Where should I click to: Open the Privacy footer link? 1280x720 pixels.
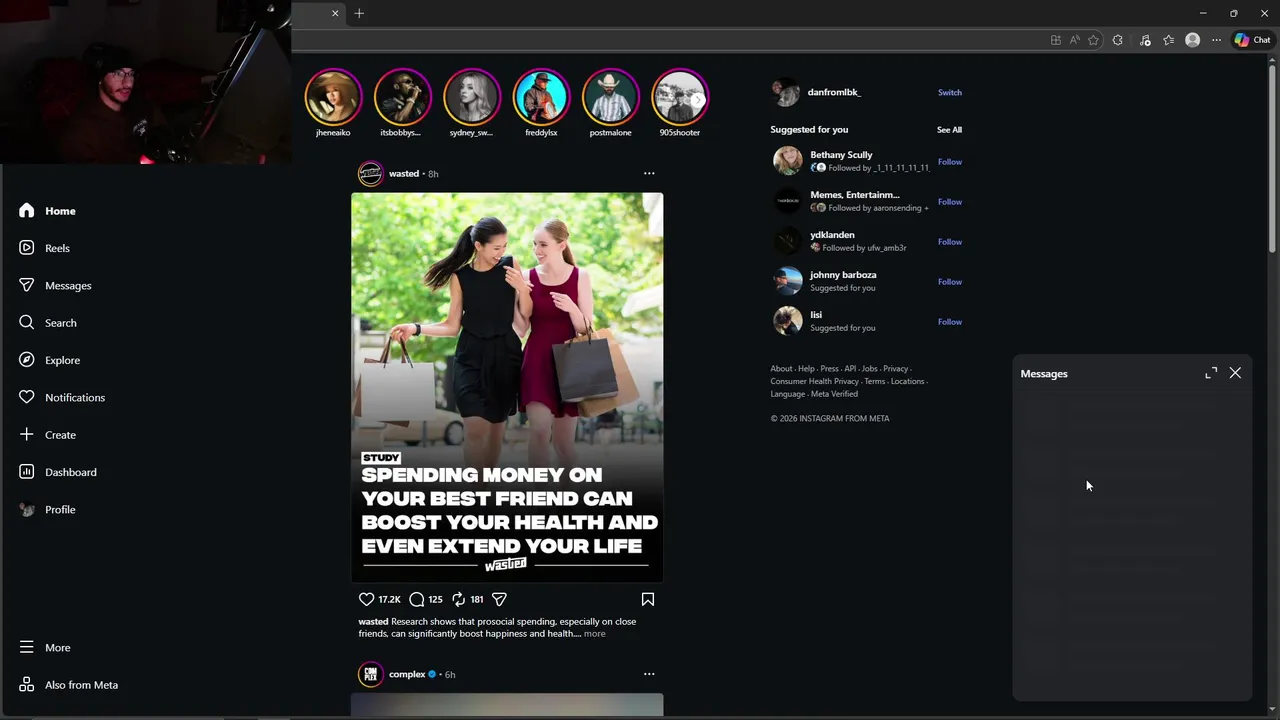896,369
